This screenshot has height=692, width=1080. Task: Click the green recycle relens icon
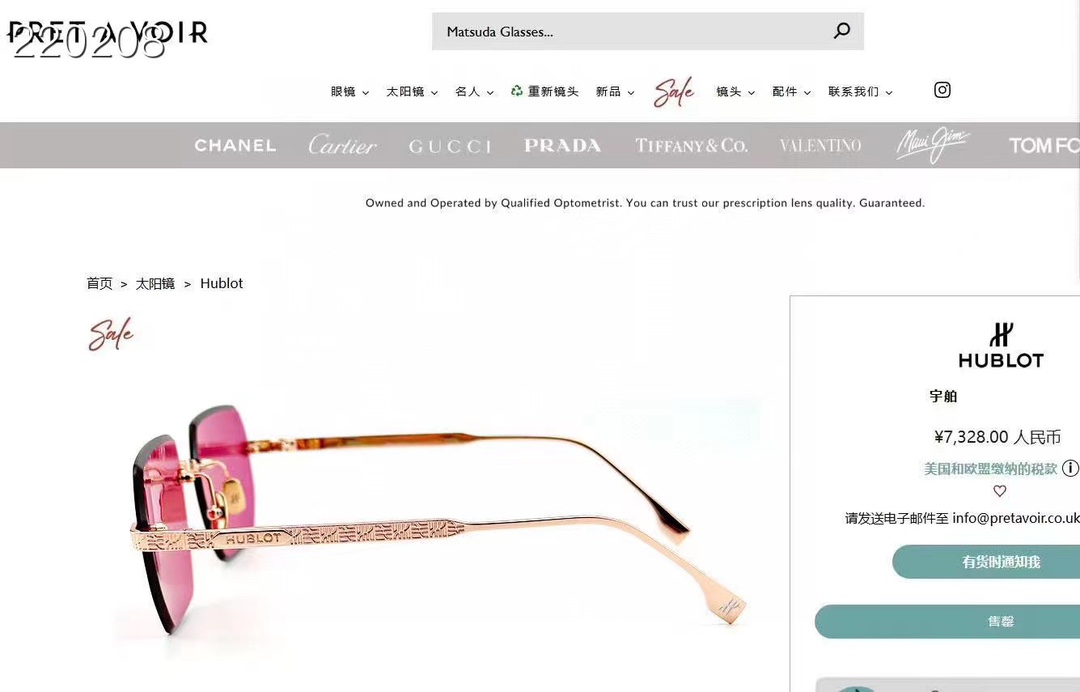click(x=517, y=91)
